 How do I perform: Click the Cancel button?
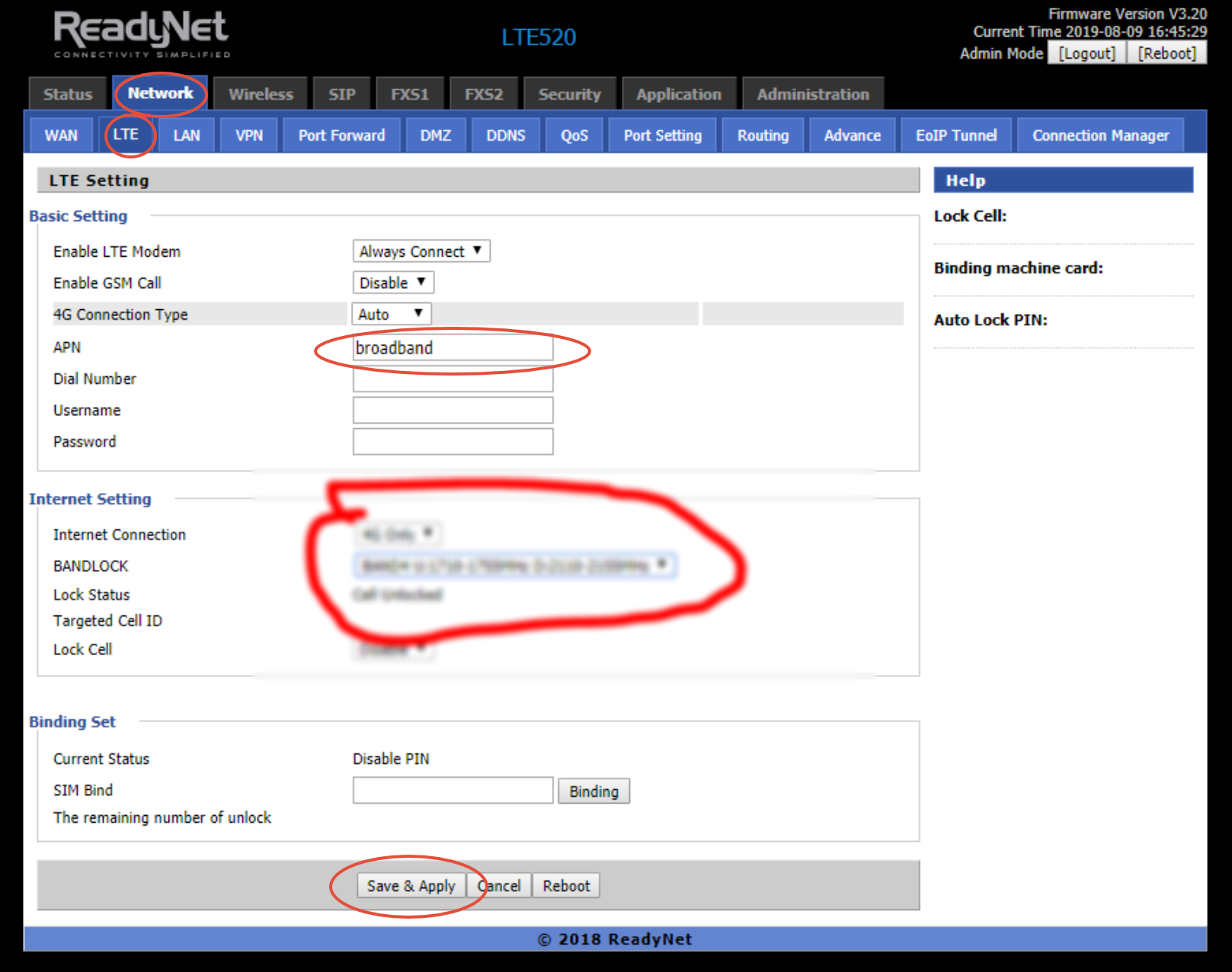(499, 886)
